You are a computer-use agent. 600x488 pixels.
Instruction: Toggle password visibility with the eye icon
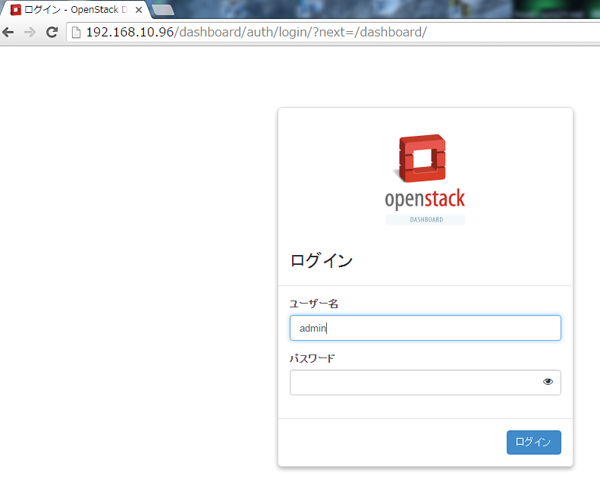(548, 382)
